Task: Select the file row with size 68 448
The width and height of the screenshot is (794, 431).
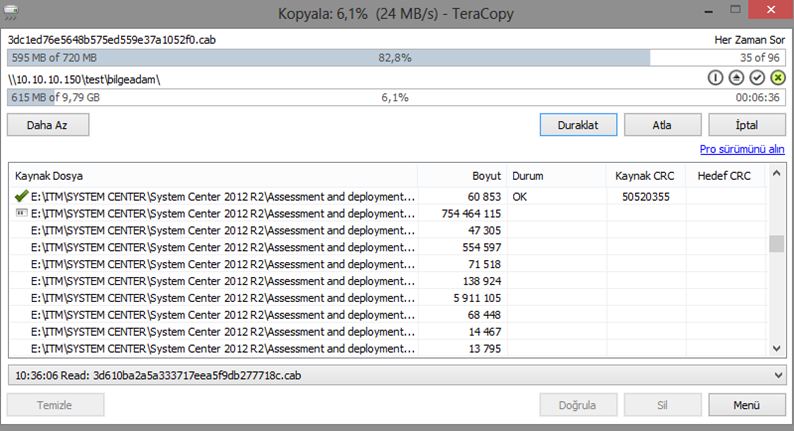Action: point(387,315)
